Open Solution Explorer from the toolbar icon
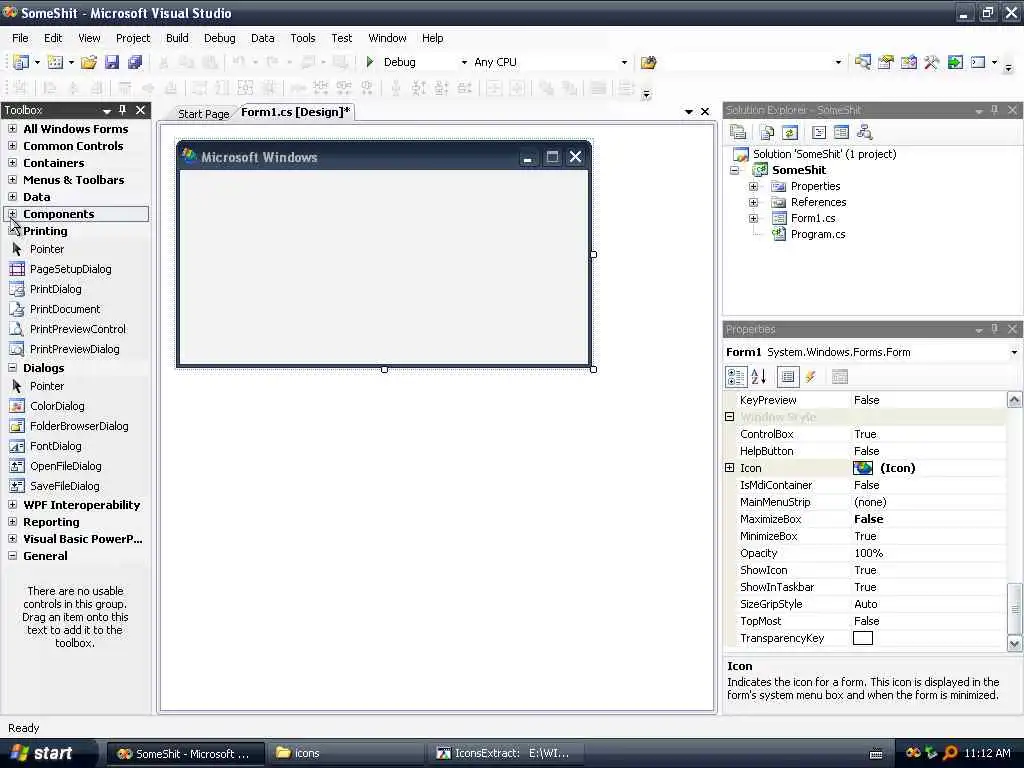The width and height of the screenshot is (1024, 768). coord(863,62)
